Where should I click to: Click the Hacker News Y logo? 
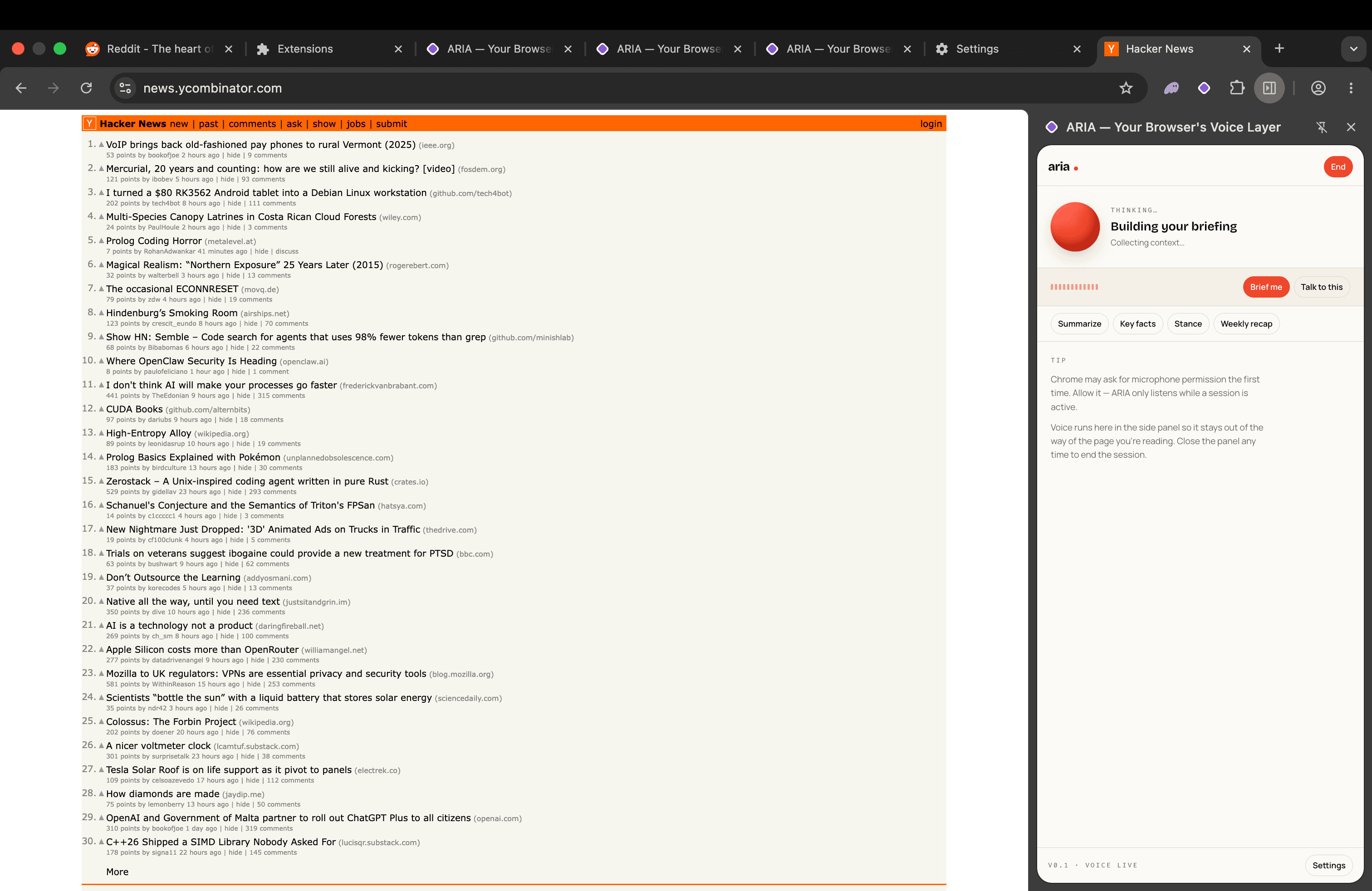[x=89, y=123]
